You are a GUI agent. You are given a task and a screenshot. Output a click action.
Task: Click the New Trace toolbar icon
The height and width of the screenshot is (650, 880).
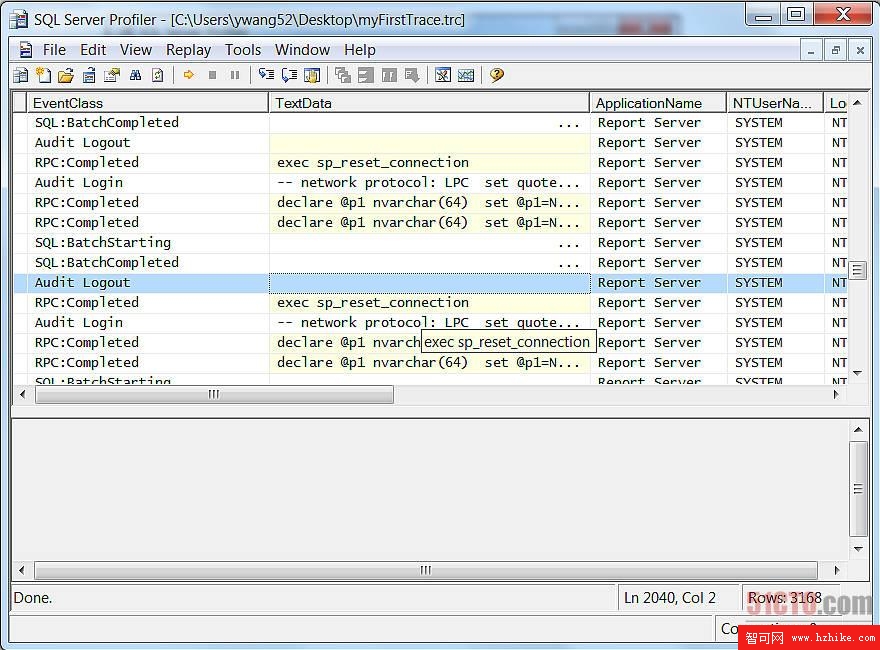(x=21, y=75)
